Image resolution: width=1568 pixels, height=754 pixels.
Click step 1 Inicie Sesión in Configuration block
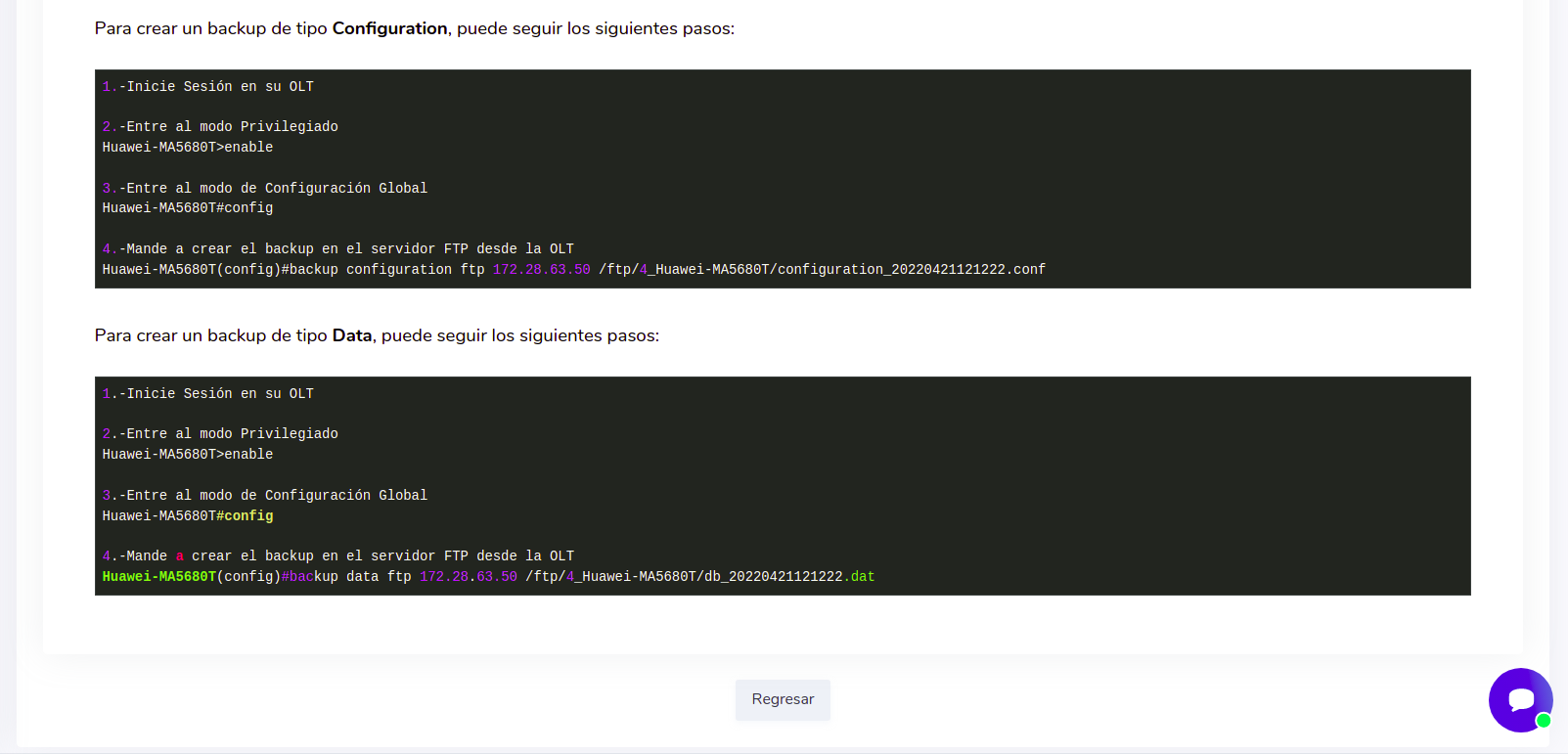[x=208, y=87]
